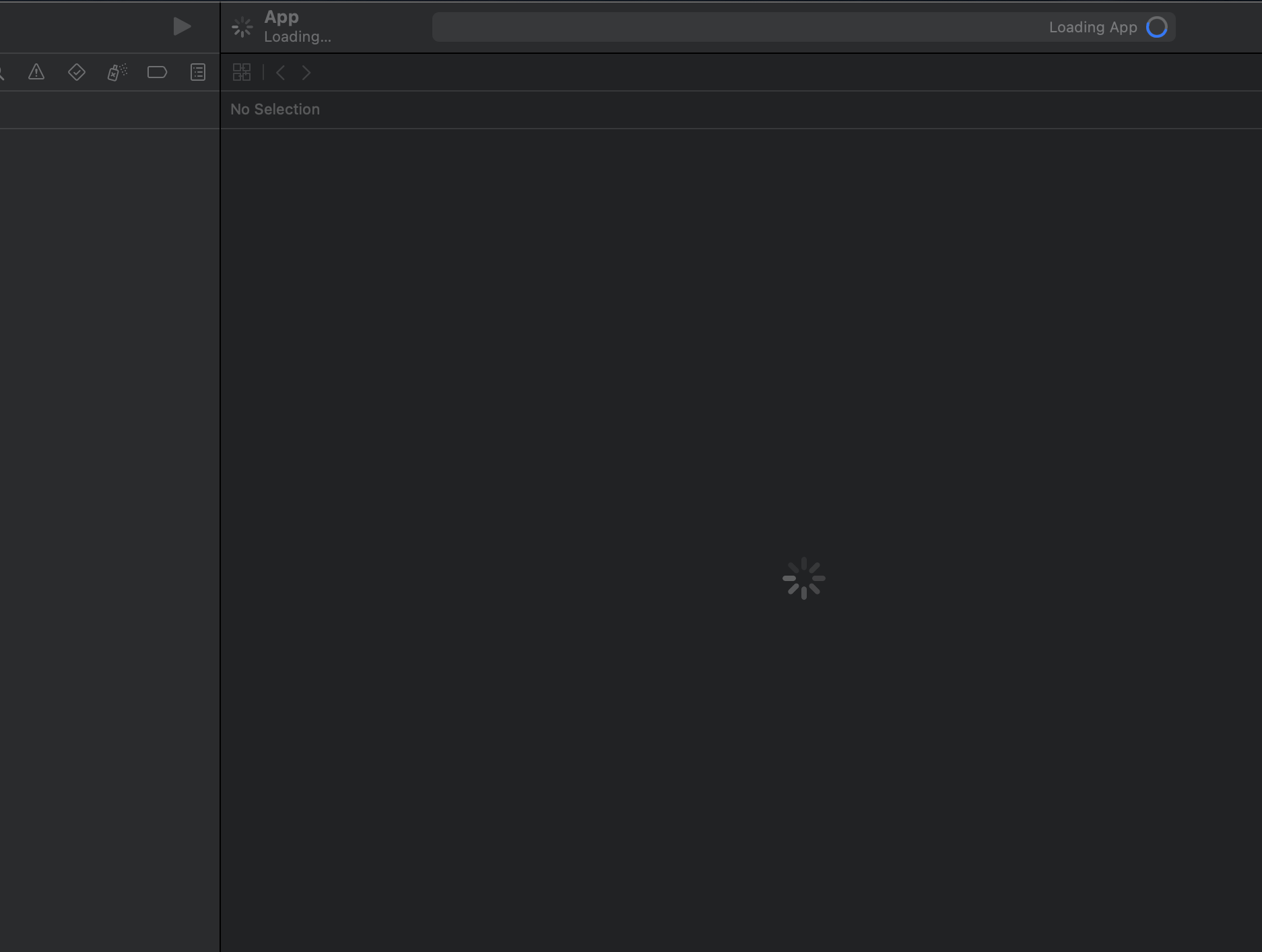1262x952 pixels.
Task: Go back with the left chevron
Action: tap(281, 73)
